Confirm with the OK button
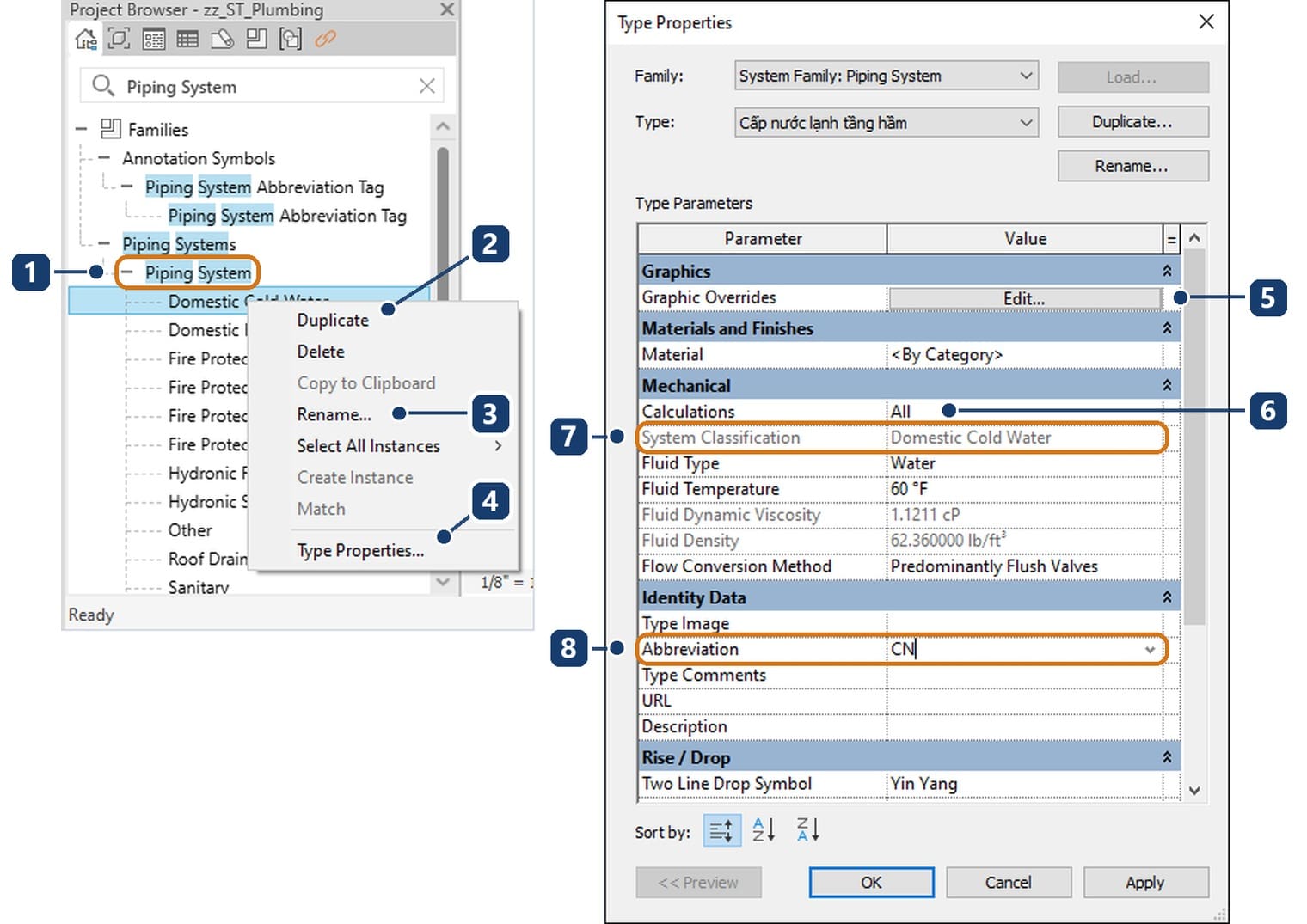Viewport: 1307px width, 924px height. (x=871, y=883)
